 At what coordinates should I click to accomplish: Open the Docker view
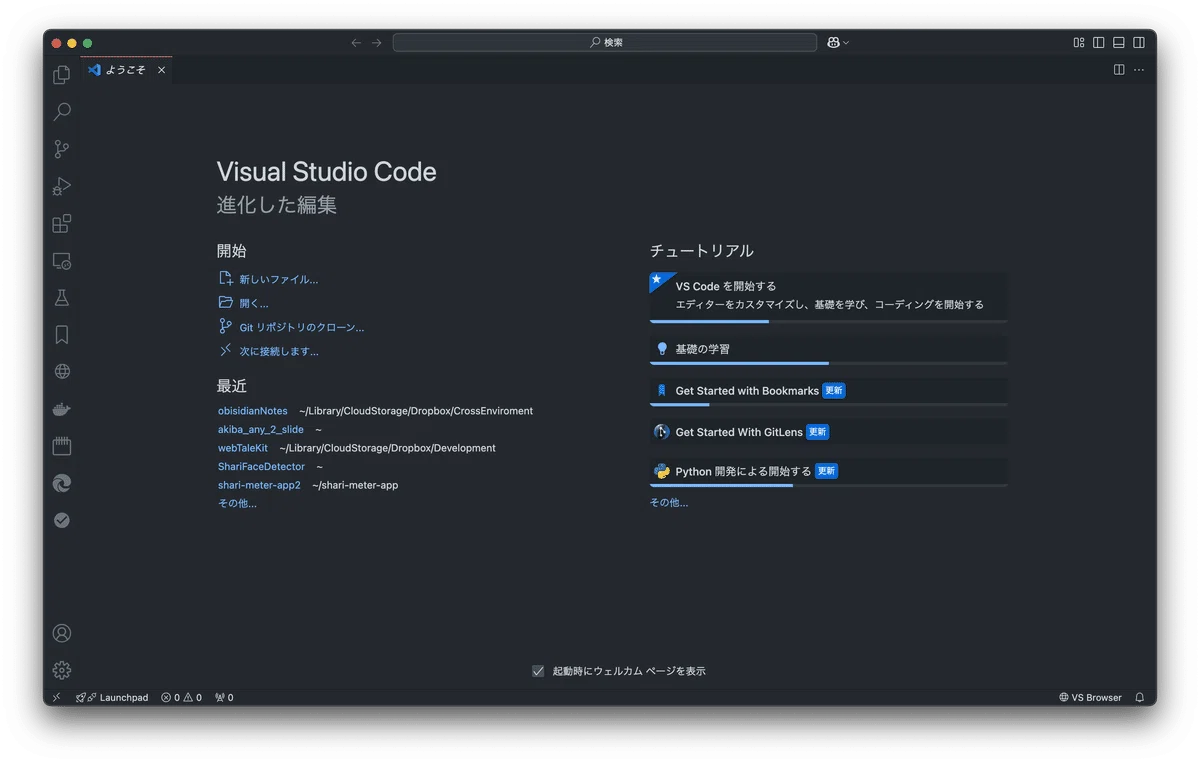[x=62, y=408]
